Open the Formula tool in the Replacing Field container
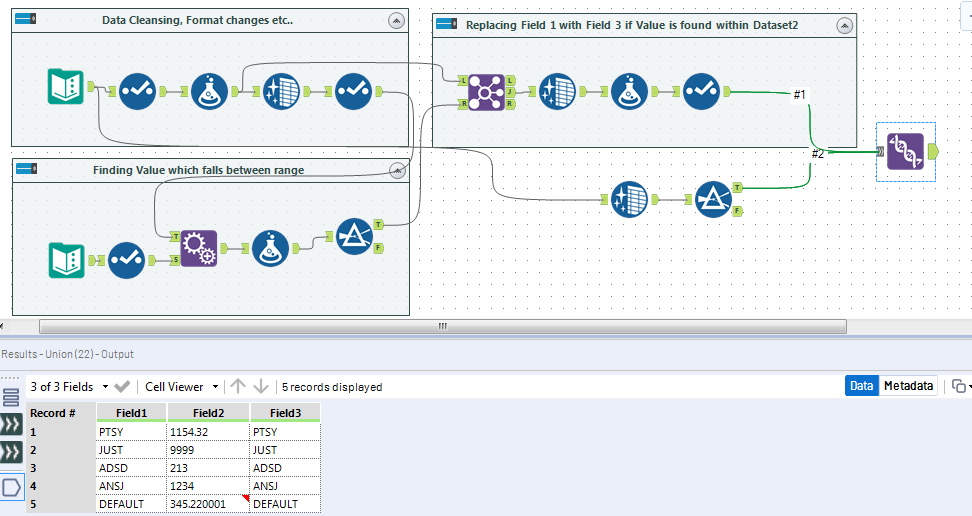The width and height of the screenshot is (972, 516). tap(629, 92)
